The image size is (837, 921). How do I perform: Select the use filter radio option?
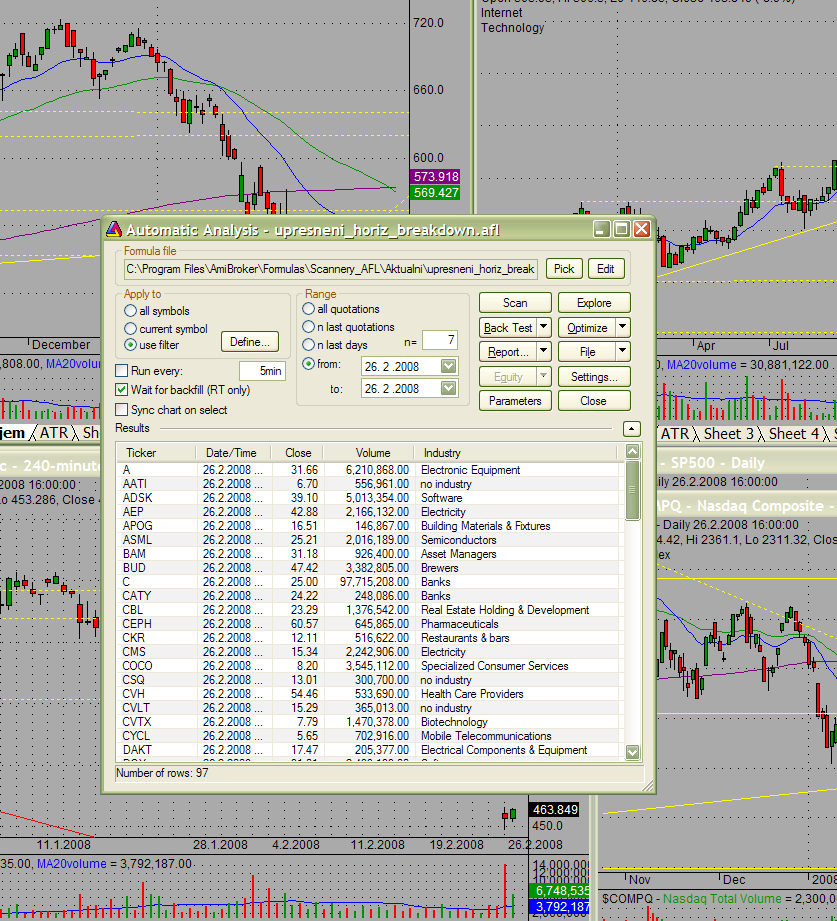[130, 345]
